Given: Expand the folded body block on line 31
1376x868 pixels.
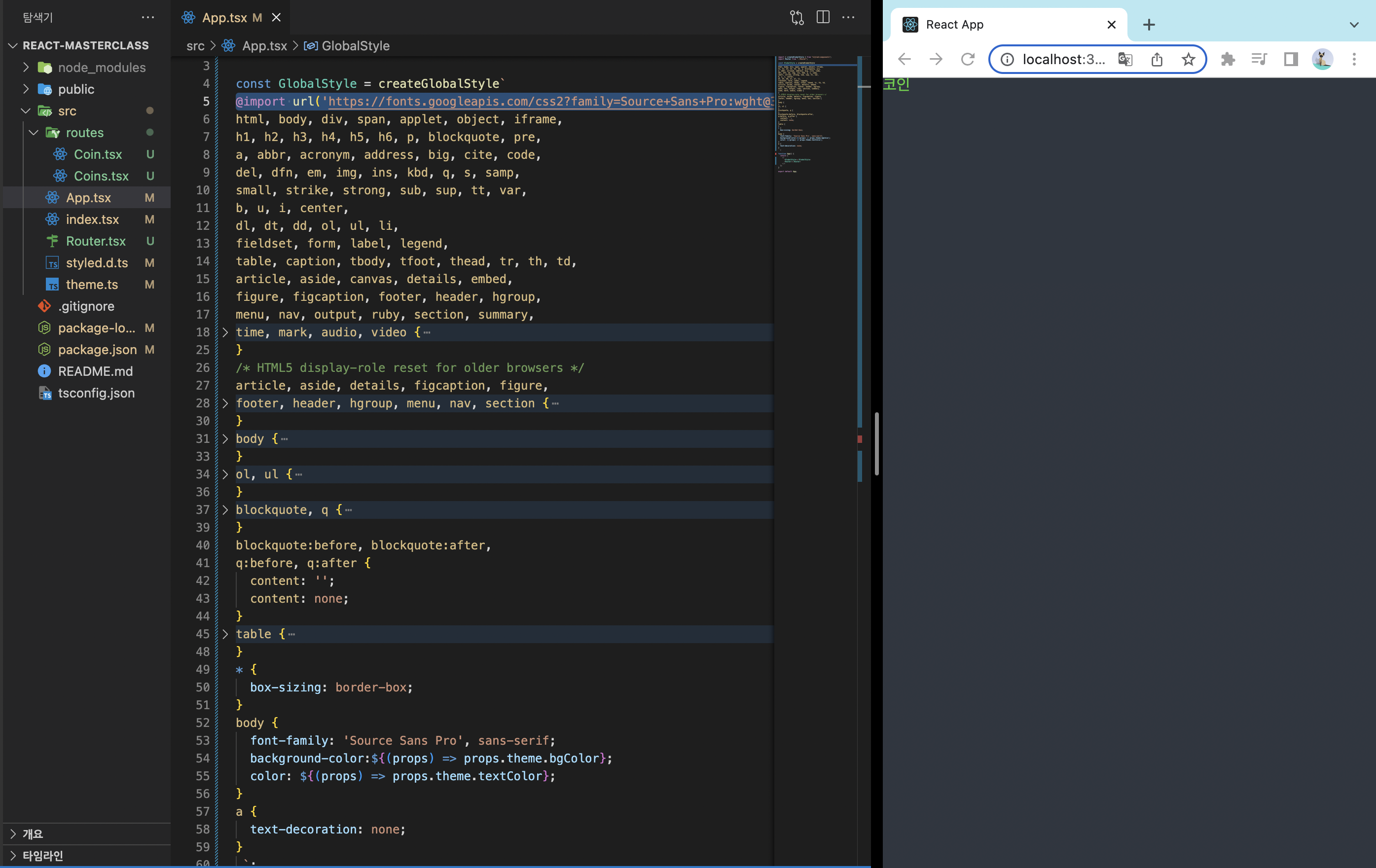Looking at the screenshot, I should (225, 439).
